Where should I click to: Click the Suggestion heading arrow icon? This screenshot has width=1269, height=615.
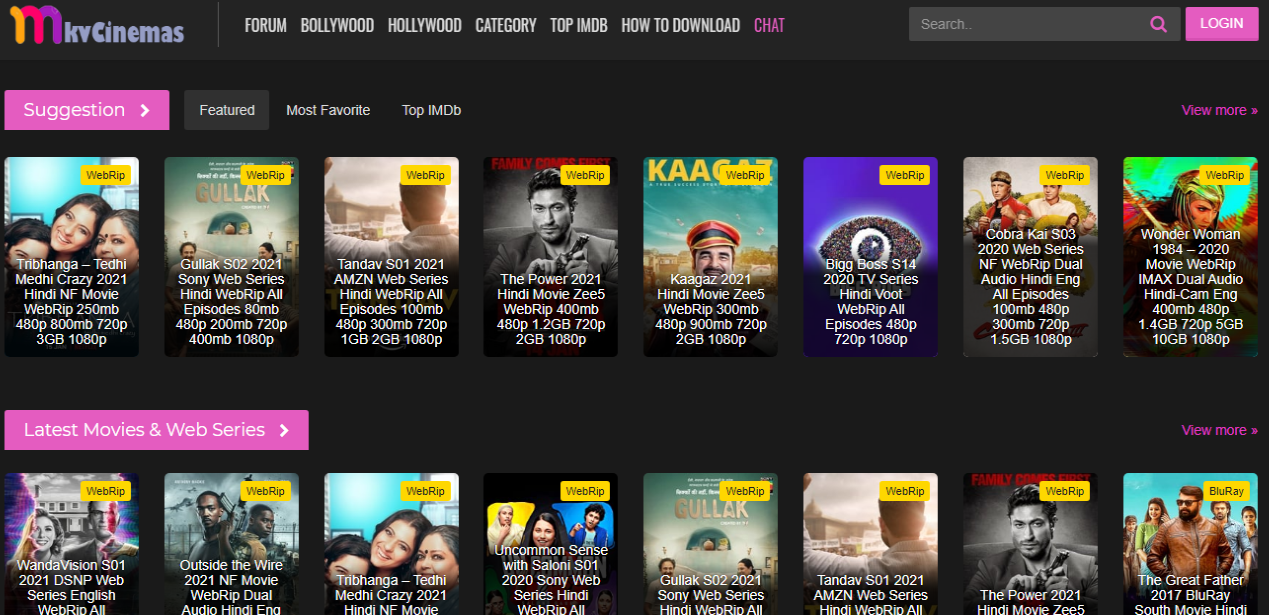(x=145, y=110)
